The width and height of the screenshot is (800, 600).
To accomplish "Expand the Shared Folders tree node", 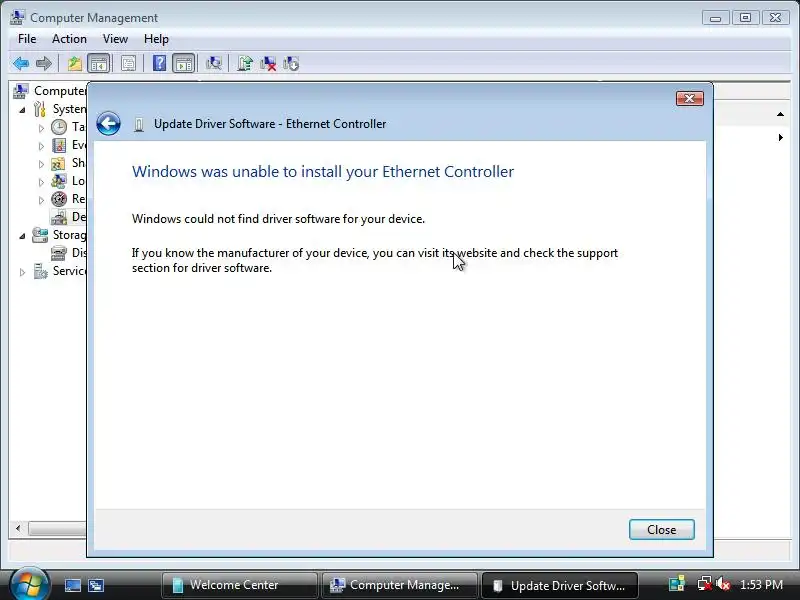I will tap(41, 164).
